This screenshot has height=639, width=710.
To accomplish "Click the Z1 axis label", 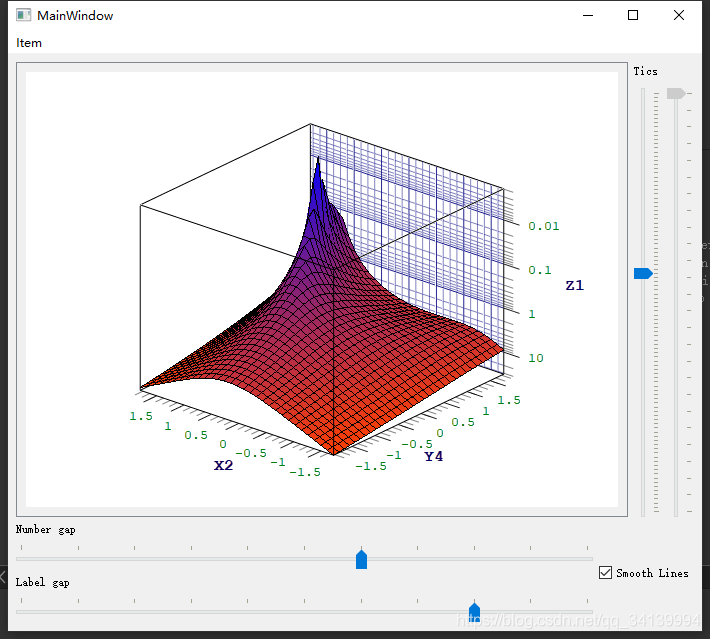I will [x=575, y=285].
